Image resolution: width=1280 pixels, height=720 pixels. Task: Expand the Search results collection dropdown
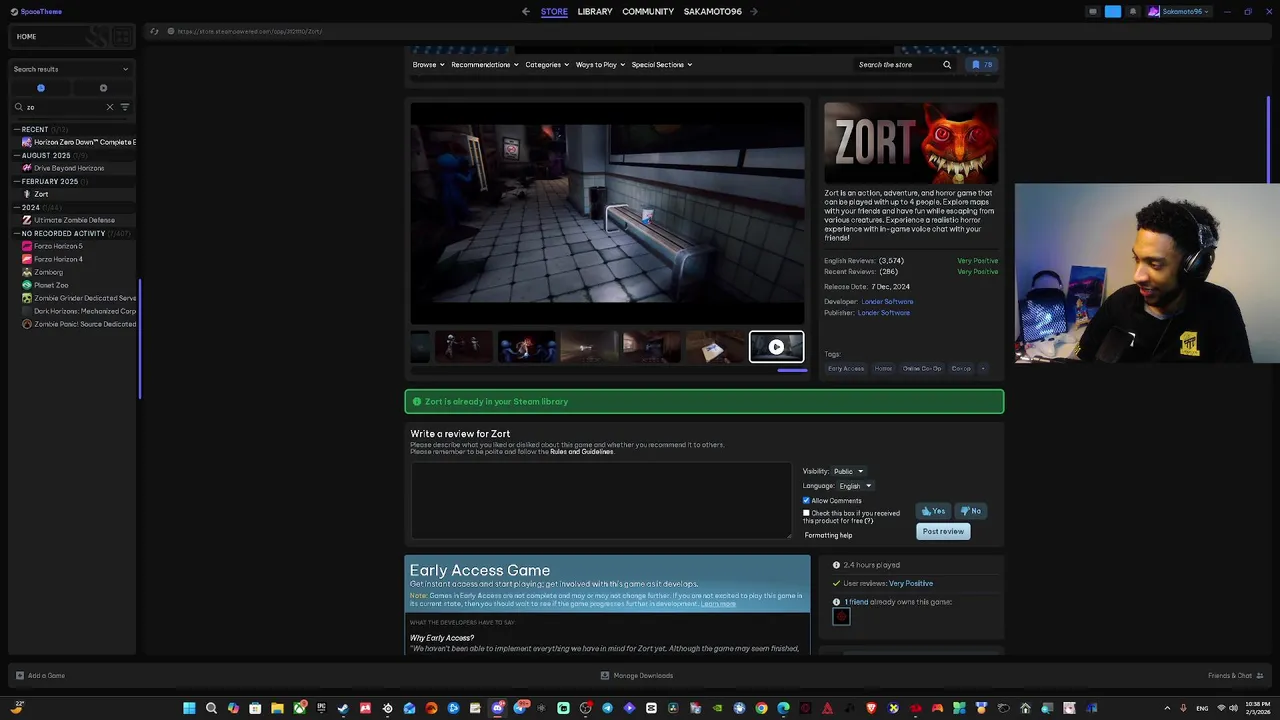click(x=70, y=69)
